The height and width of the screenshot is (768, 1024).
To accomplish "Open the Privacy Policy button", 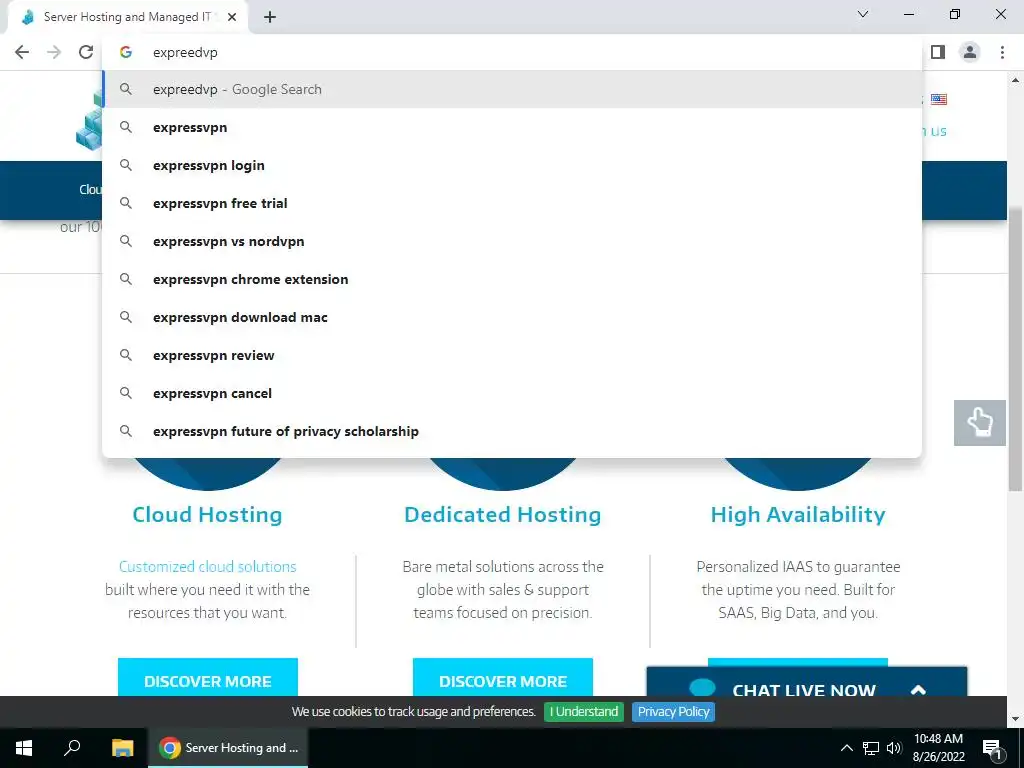I will (x=673, y=712).
